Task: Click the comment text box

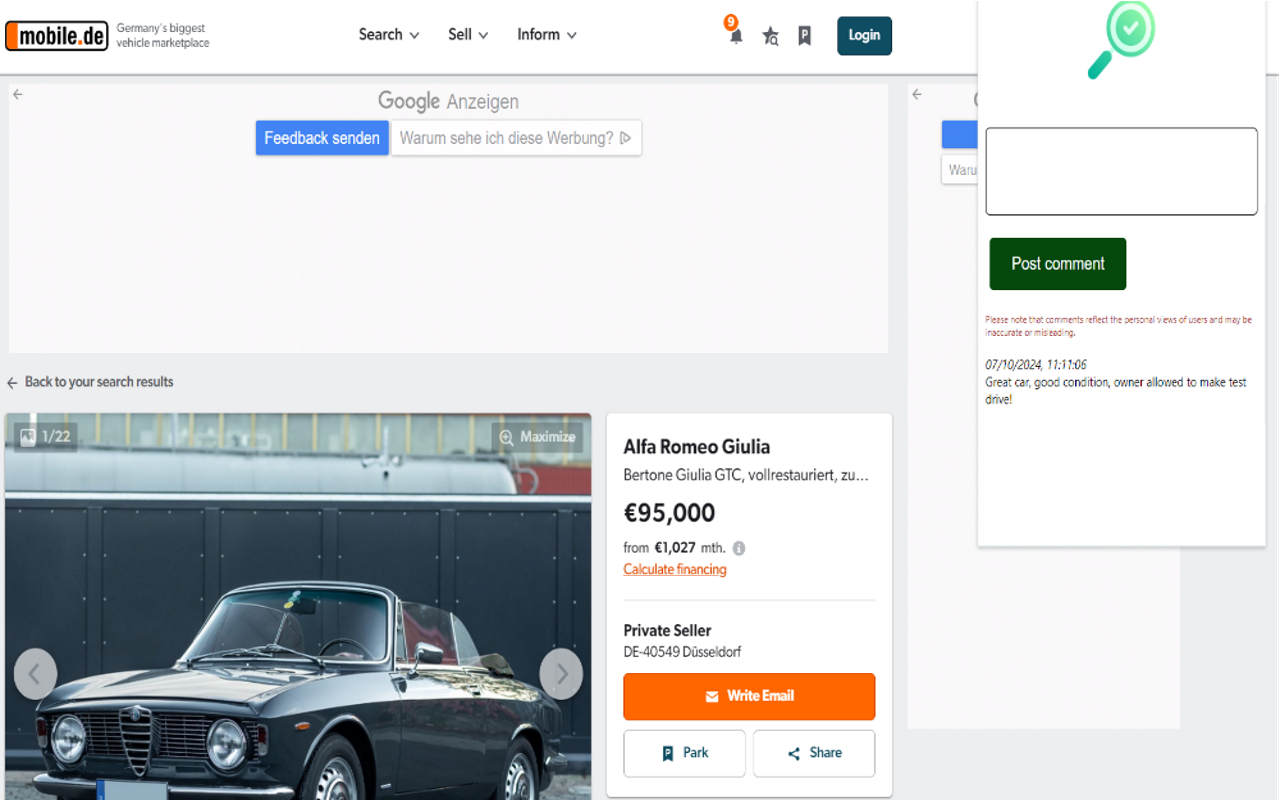Action: (1121, 171)
